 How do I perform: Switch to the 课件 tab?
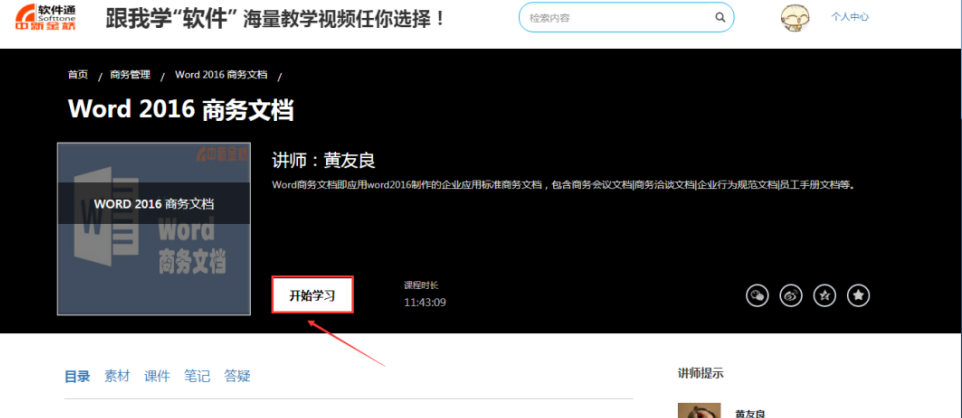(x=157, y=376)
